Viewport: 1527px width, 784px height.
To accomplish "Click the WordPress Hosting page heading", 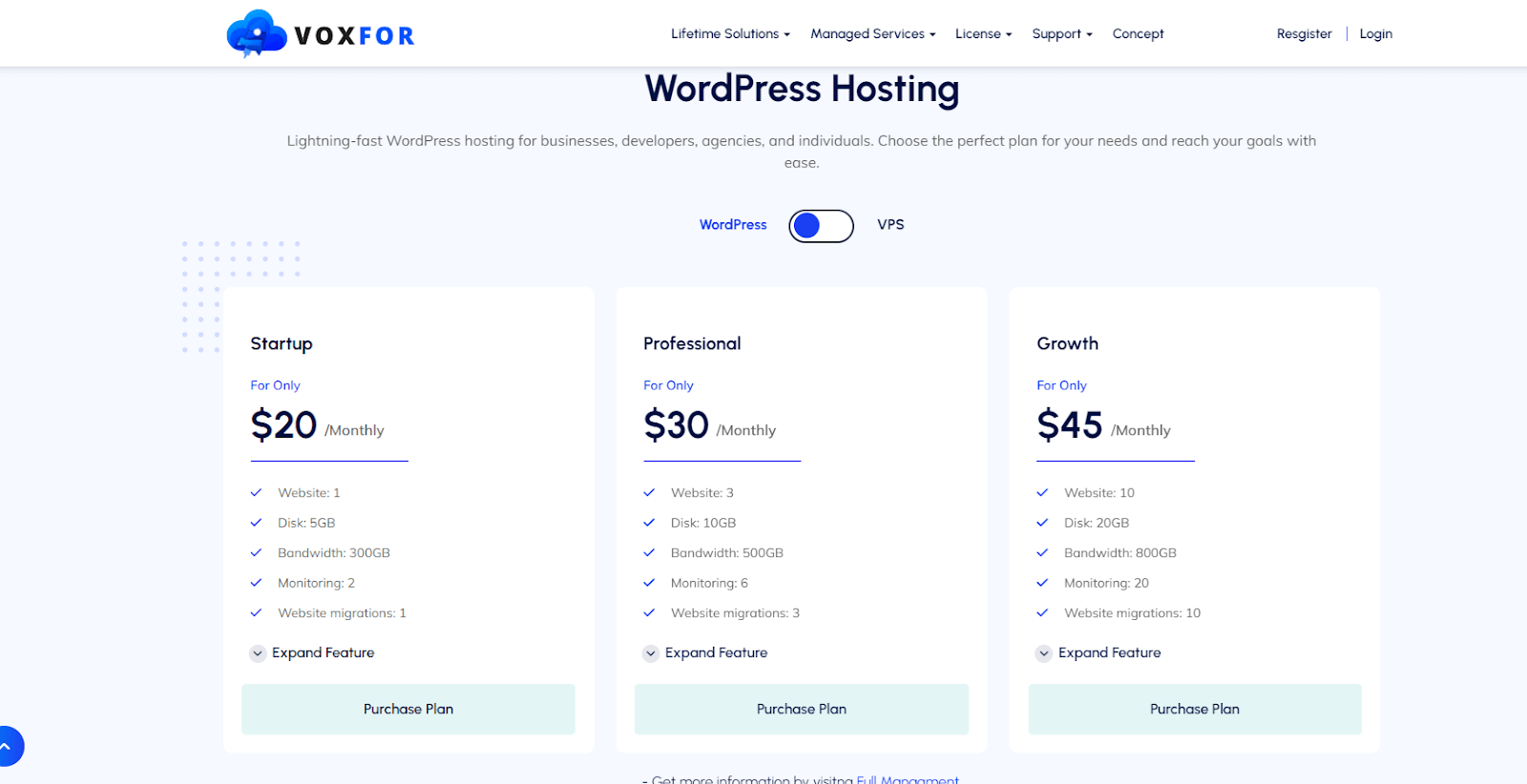I will tap(802, 89).
